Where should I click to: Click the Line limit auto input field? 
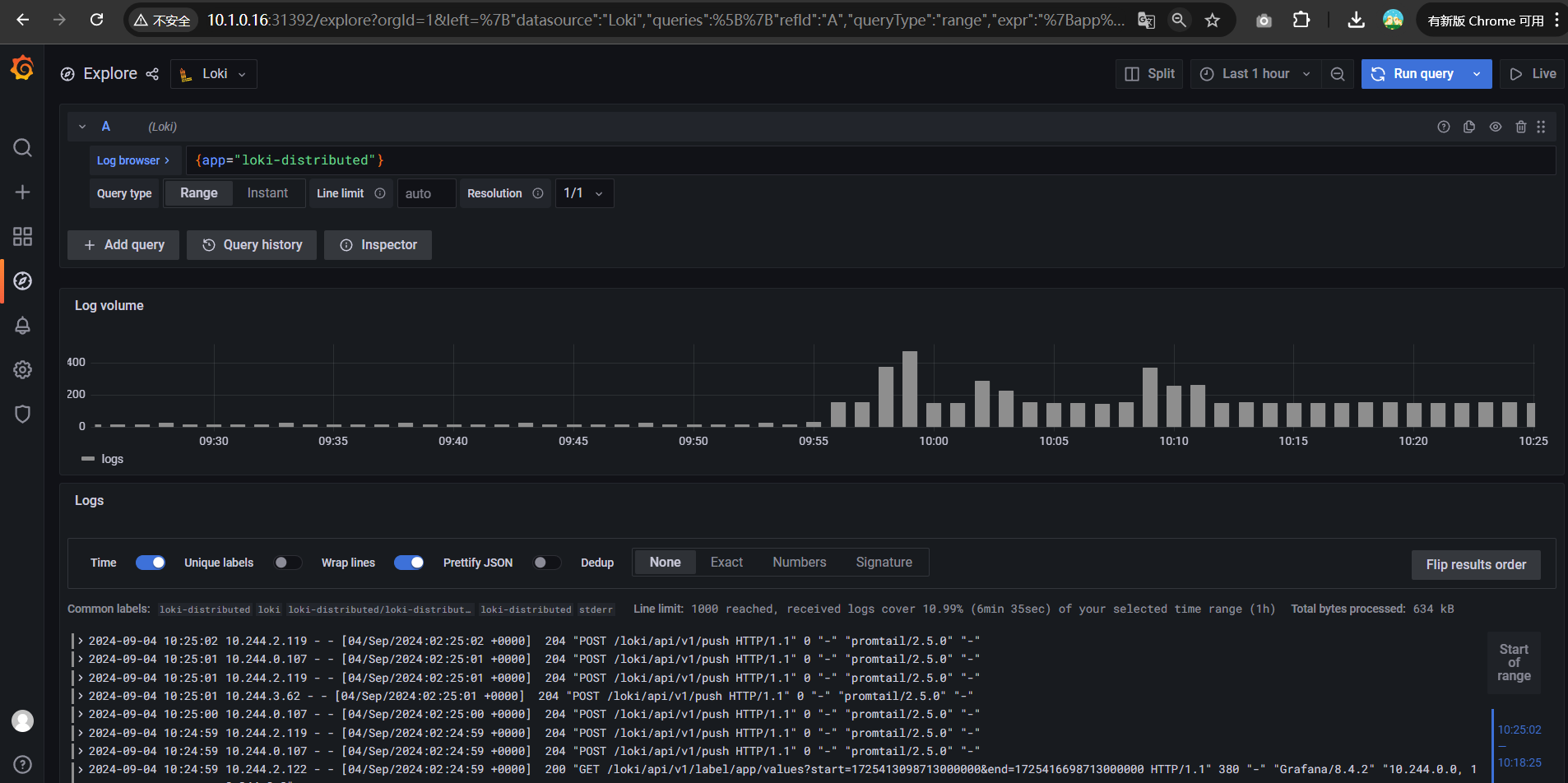(x=426, y=193)
